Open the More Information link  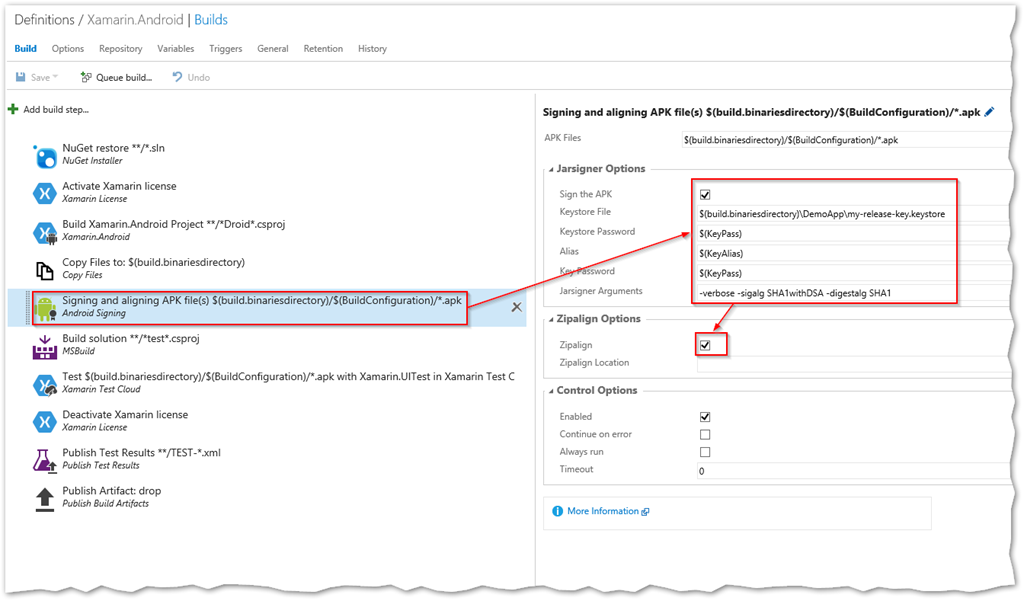(602, 511)
